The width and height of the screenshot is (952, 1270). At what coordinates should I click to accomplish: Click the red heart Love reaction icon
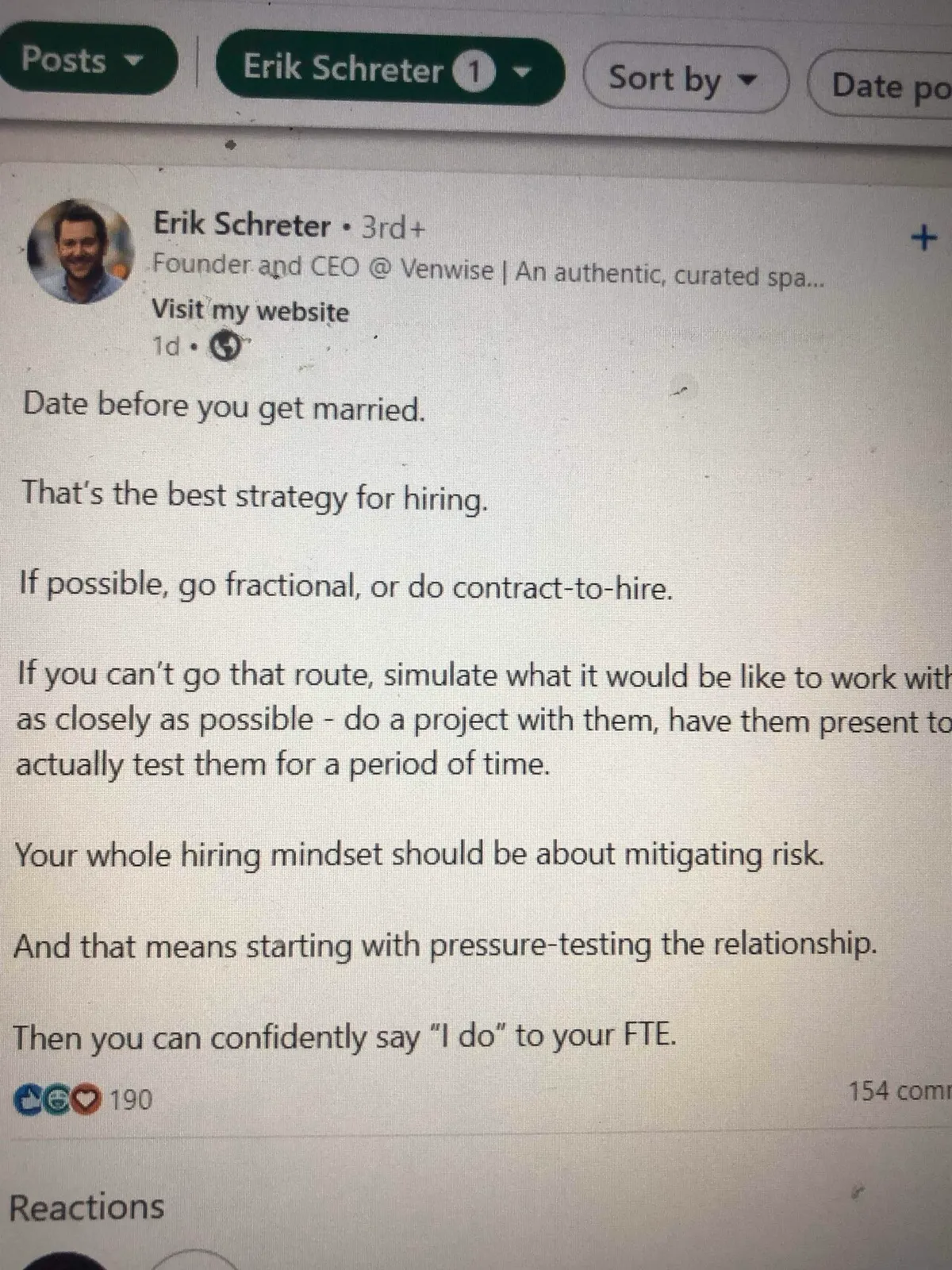point(86,1100)
